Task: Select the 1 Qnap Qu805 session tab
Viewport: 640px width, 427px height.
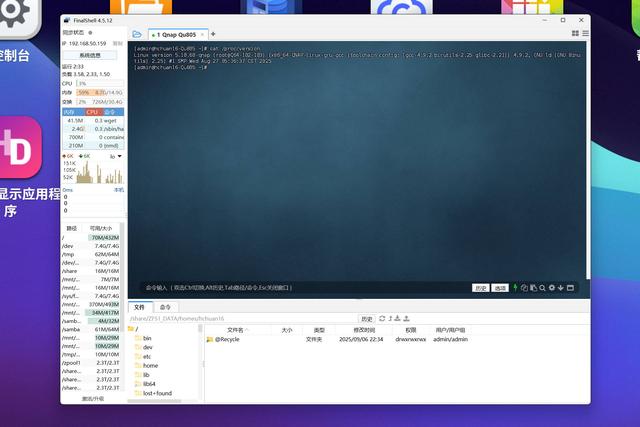Action: pyautogui.click(x=176, y=35)
